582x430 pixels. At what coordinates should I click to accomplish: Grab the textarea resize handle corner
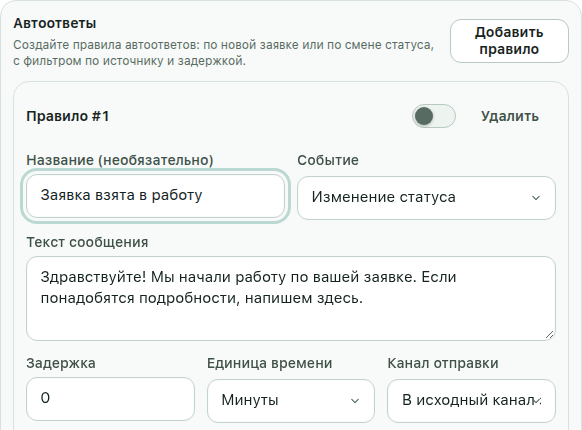(550, 335)
